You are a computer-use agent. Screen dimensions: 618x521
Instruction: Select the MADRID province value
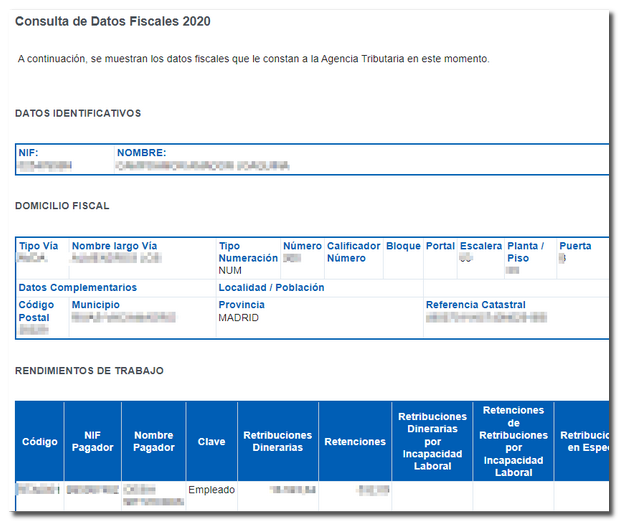239,318
